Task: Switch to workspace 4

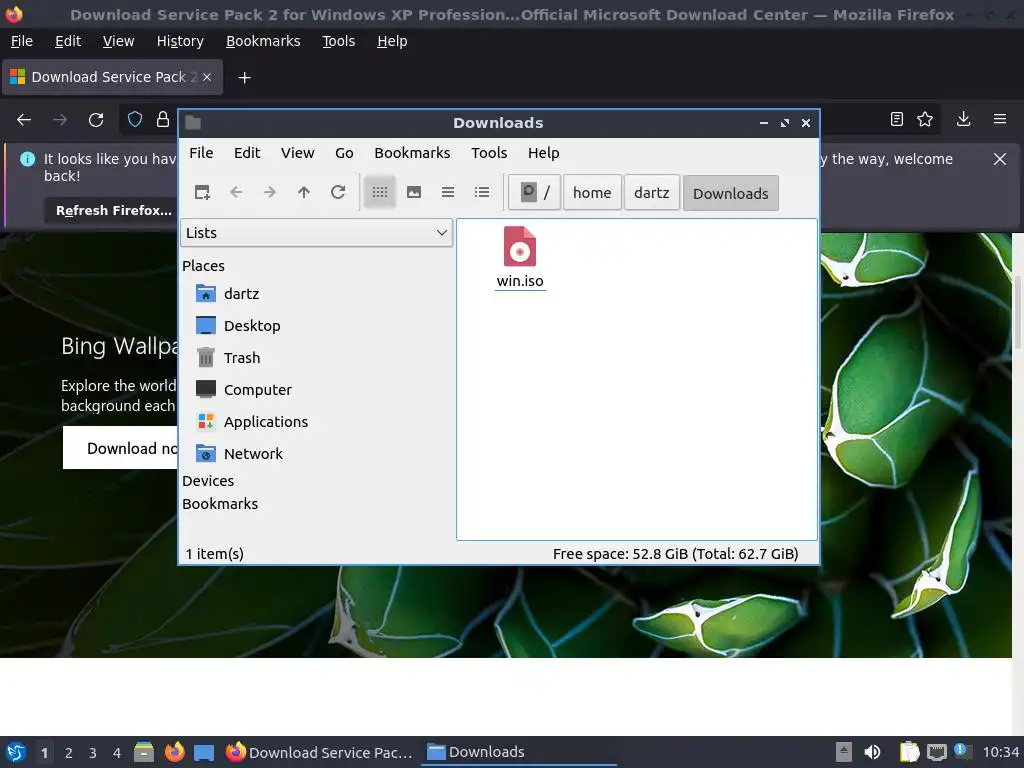Action: 117,753
